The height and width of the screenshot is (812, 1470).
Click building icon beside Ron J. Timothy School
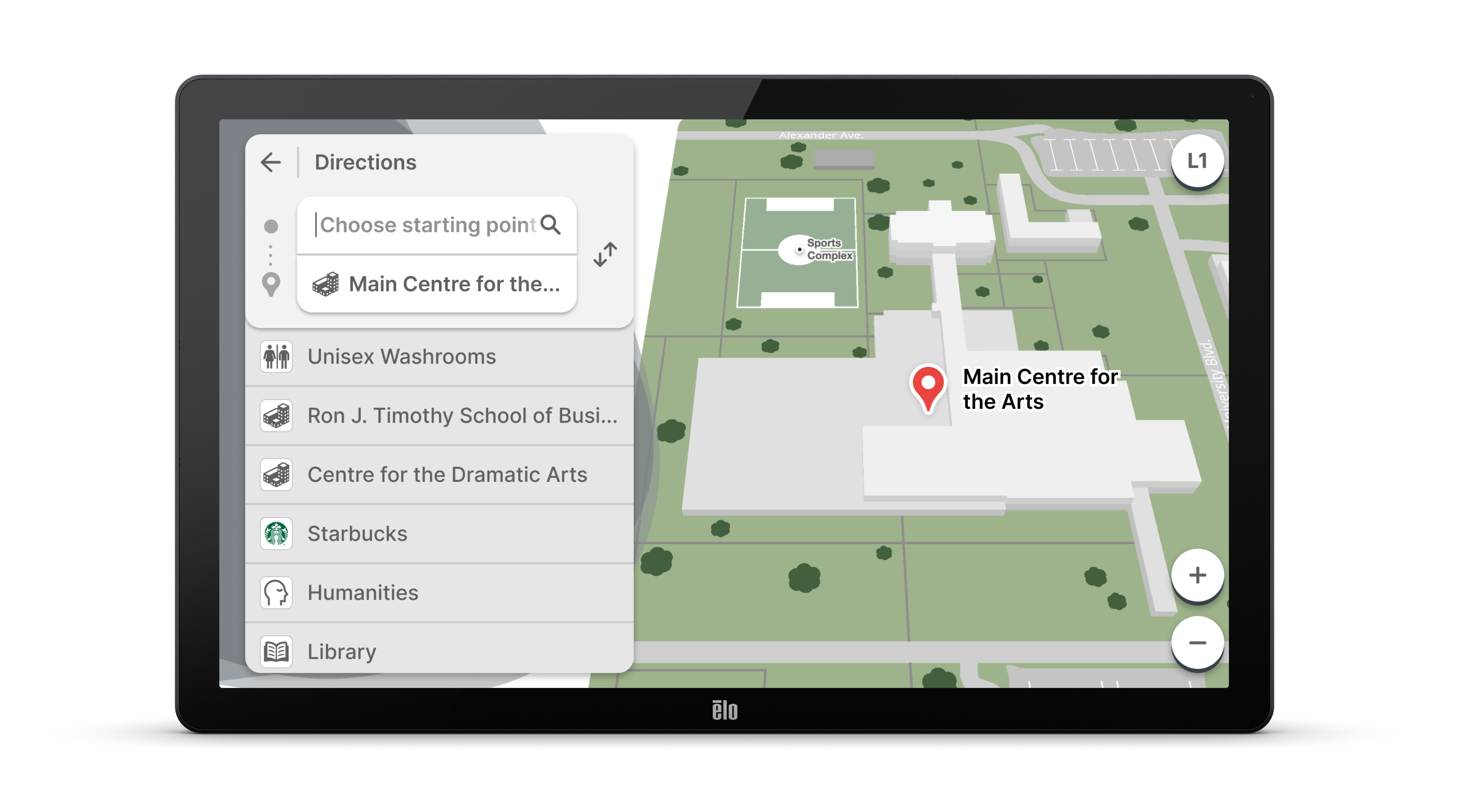[x=276, y=416]
